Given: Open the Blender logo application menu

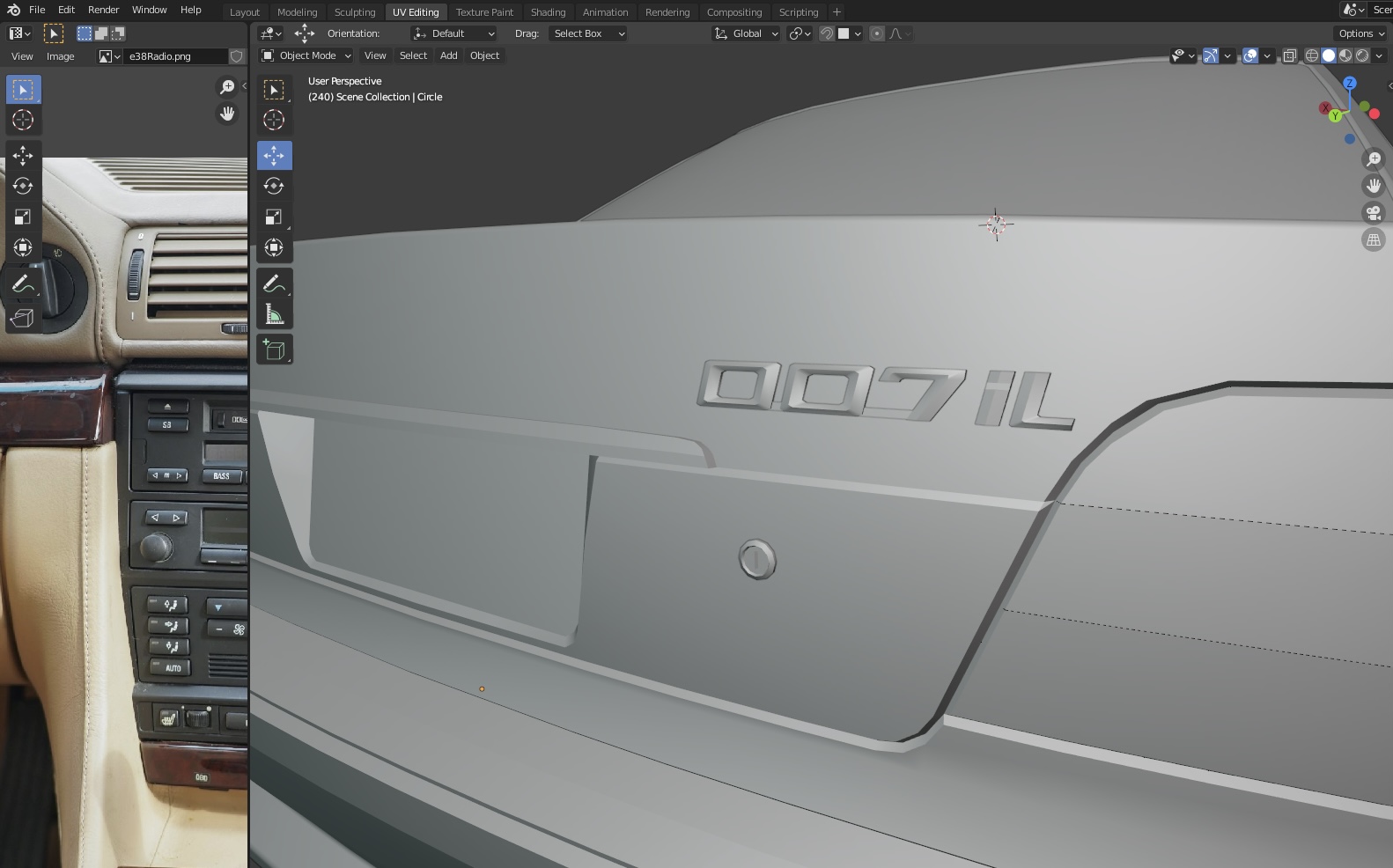Looking at the screenshot, I should pos(13,10).
